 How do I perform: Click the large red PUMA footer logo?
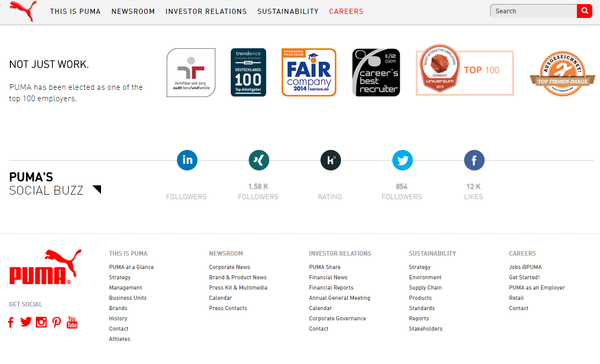pos(45,267)
